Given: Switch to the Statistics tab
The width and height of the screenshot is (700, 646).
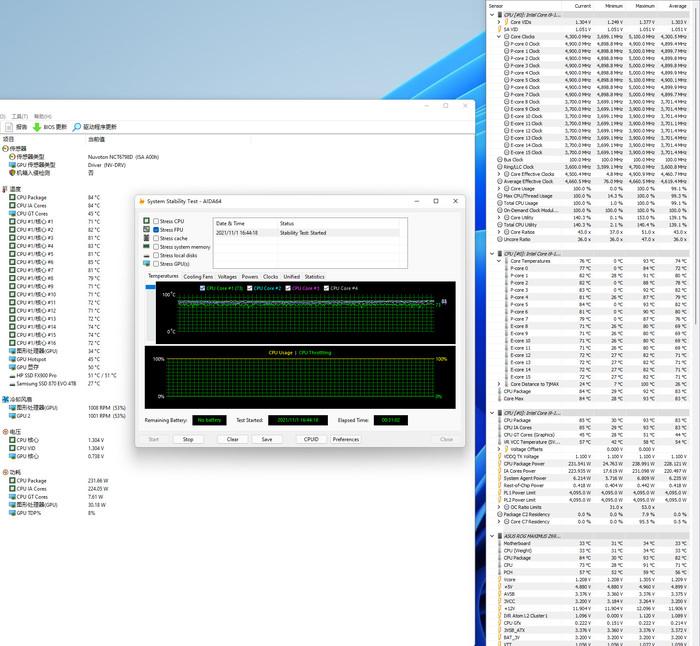Looking at the screenshot, I should [x=314, y=277].
